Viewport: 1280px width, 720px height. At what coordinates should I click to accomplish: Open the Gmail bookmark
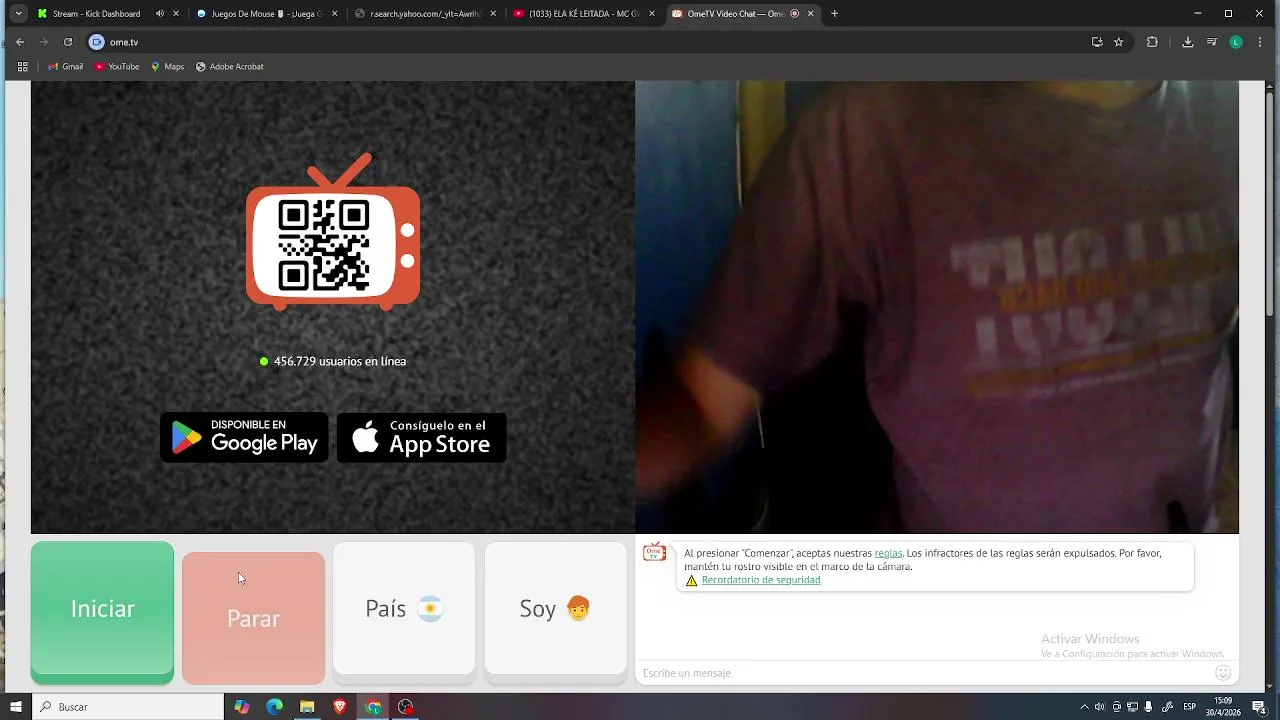(x=65, y=67)
